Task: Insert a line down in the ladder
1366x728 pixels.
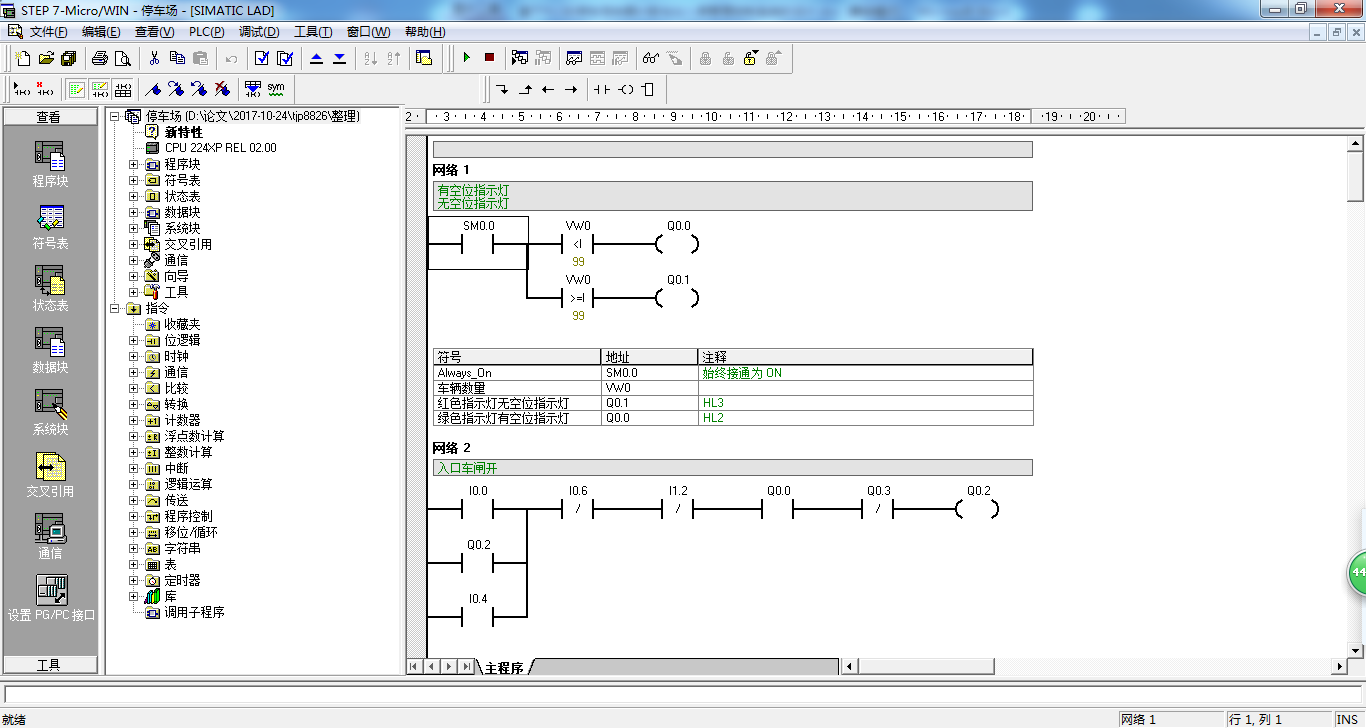Action: (502, 89)
